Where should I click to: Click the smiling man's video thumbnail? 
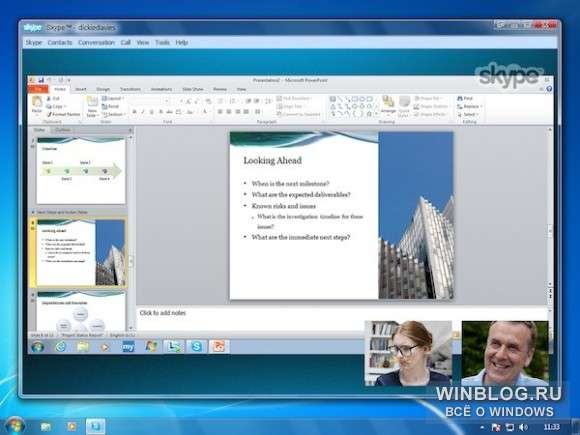pyautogui.click(x=505, y=353)
